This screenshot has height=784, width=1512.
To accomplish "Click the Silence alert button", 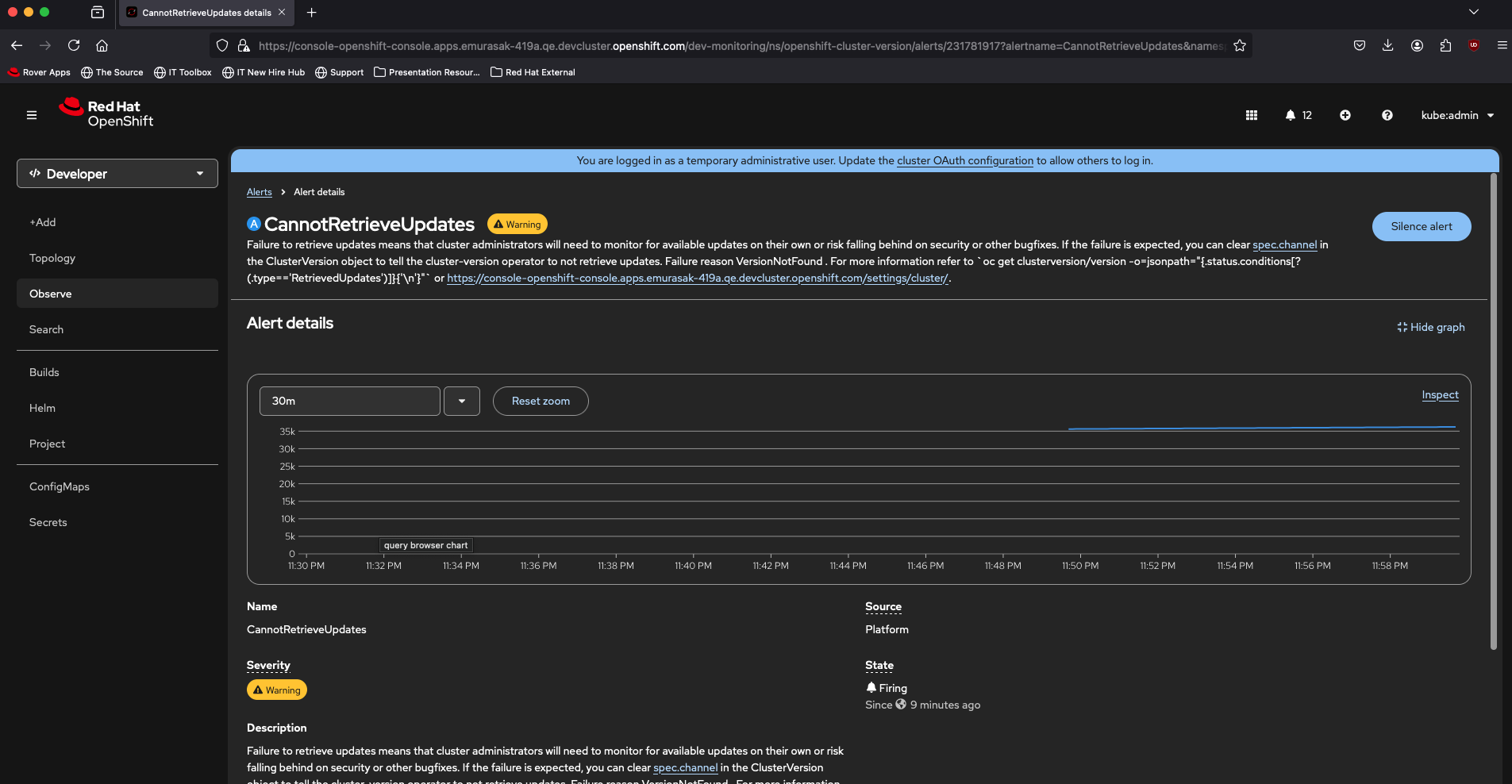I will pyautogui.click(x=1422, y=226).
